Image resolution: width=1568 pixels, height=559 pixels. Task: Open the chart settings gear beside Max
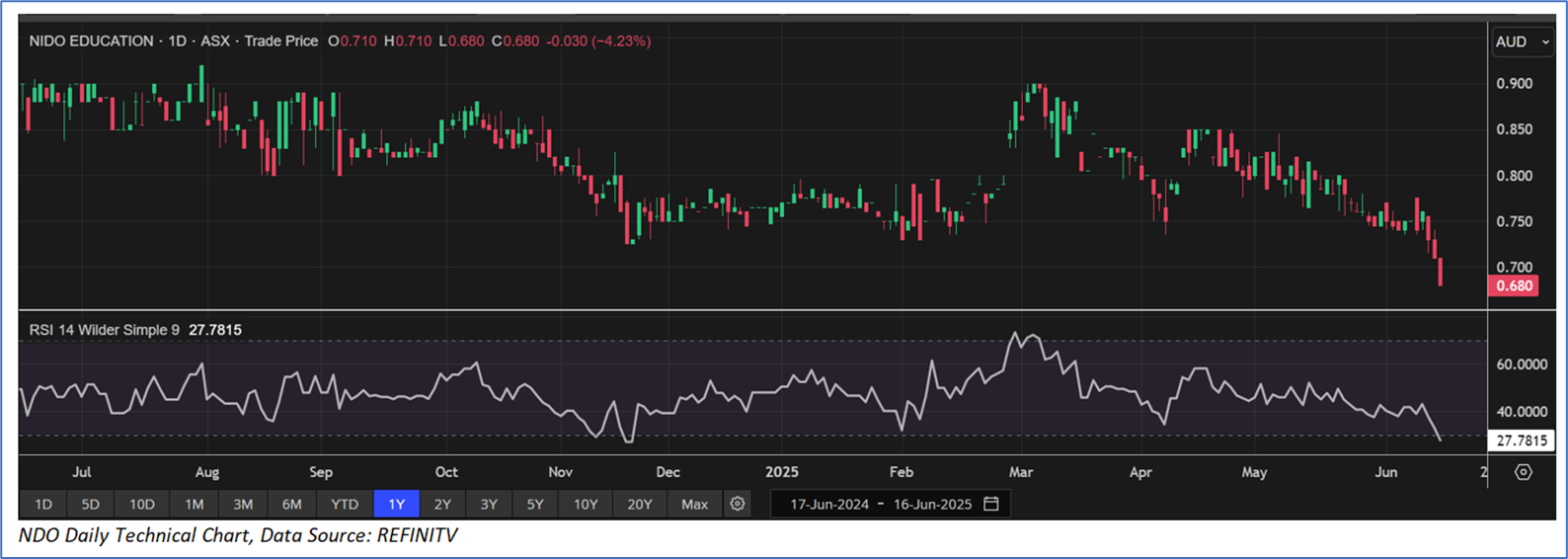tap(738, 504)
